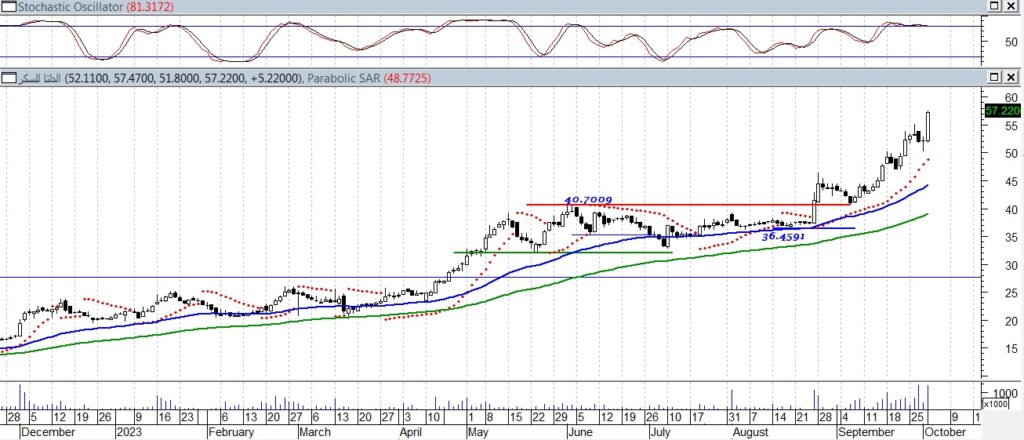Screen dimensions: 1024x440
Task: Click the x1000 volume scale label
Action: pos(997,405)
